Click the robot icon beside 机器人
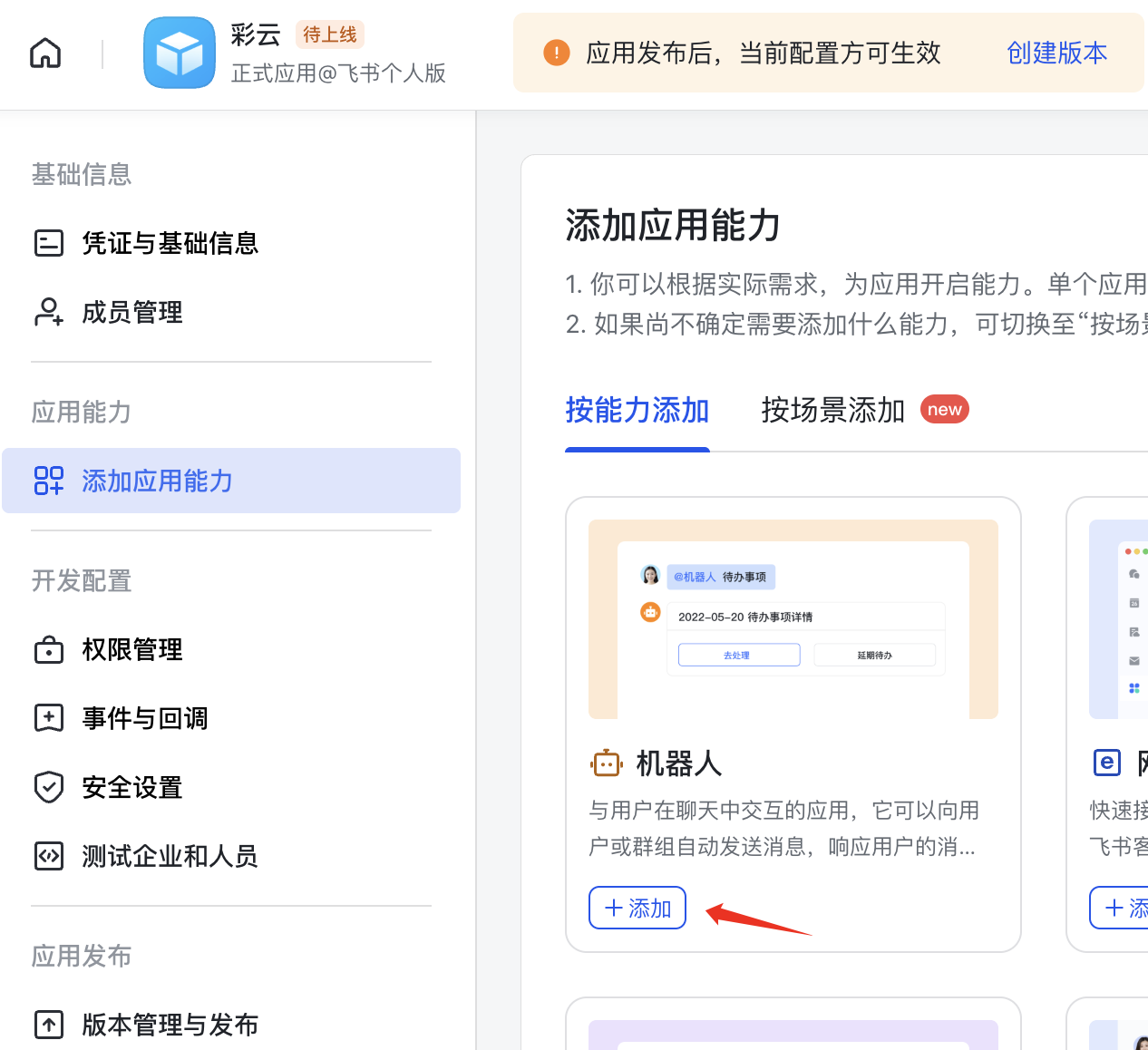The image size is (1148, 1050). pyautogui.click(x=608, y=763)
